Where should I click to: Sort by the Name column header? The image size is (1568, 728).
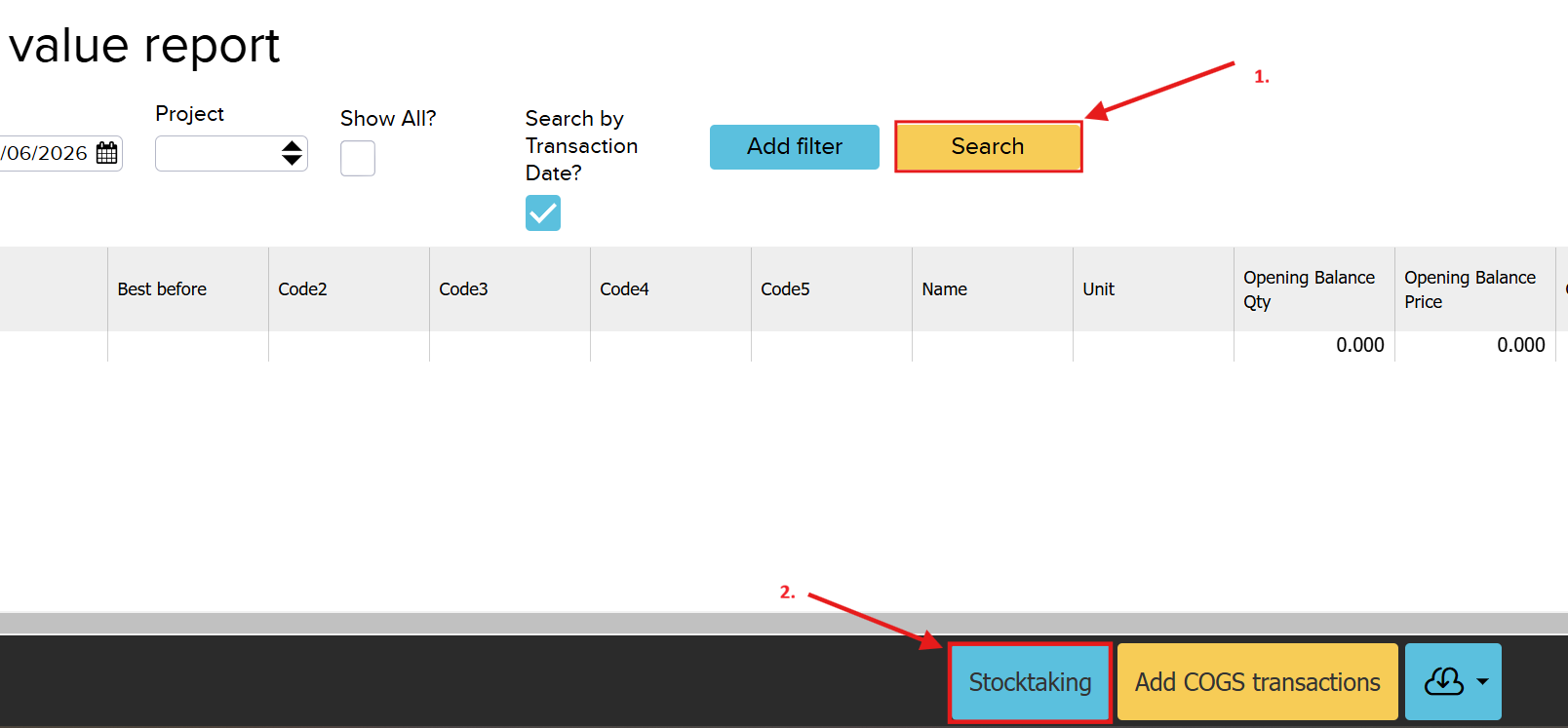click(x=944, y=289)
